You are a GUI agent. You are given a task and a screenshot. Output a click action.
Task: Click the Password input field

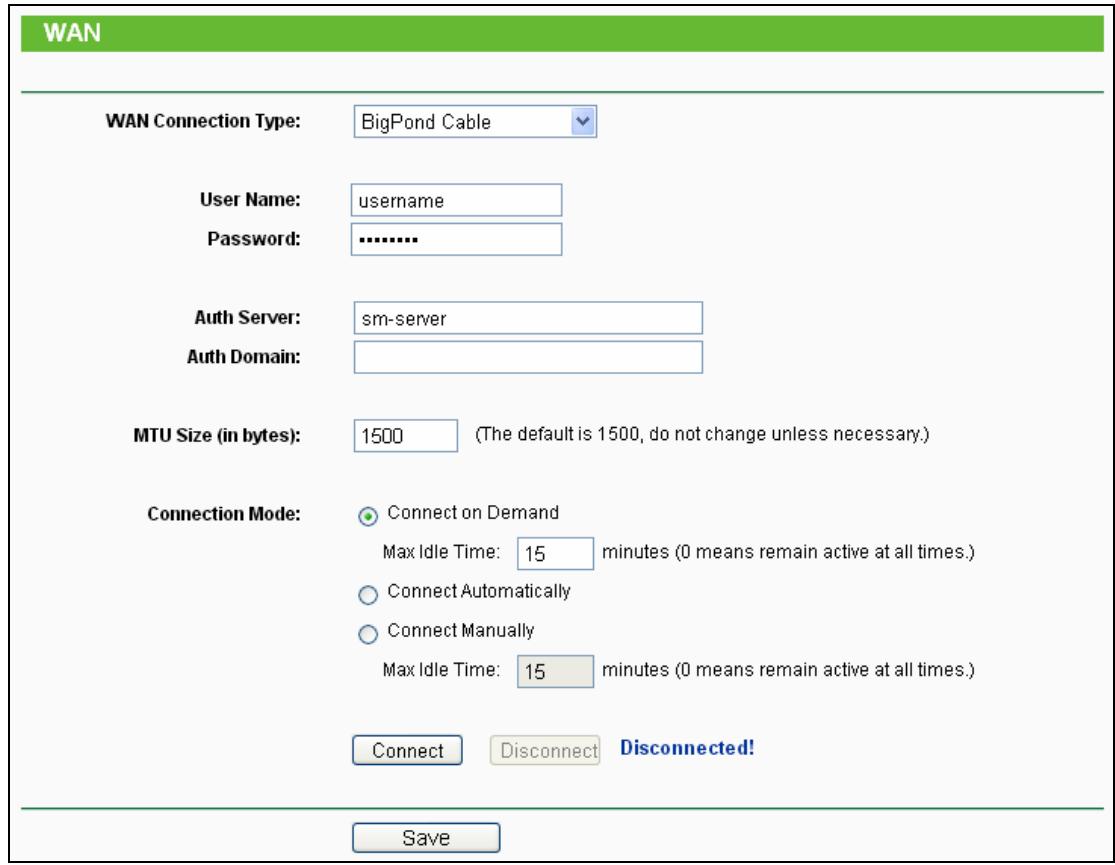tap(457, 239)
